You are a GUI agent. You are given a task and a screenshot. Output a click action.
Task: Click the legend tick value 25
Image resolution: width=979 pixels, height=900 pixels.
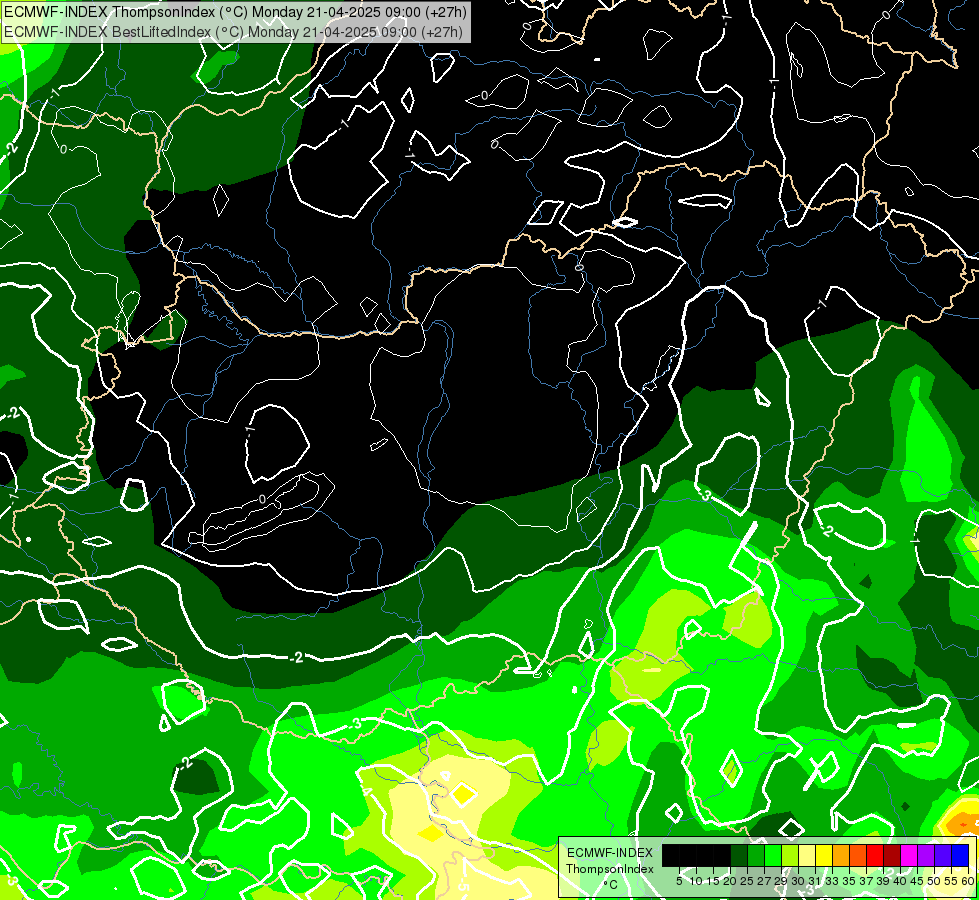coord(747,881)
